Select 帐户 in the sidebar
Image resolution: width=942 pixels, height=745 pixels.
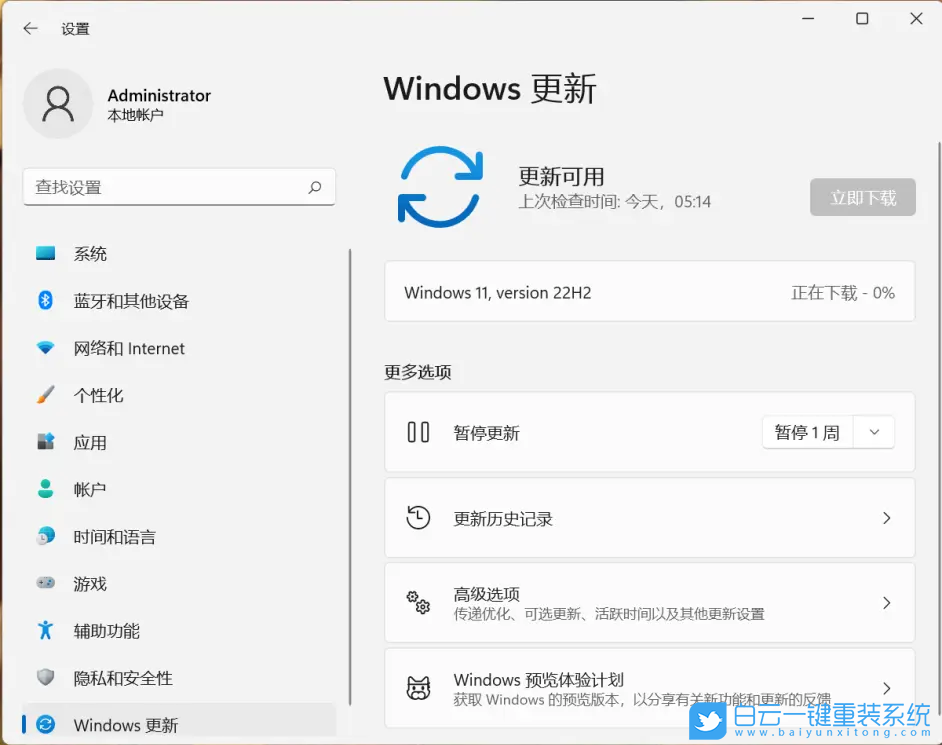click(x=91, y=489)
